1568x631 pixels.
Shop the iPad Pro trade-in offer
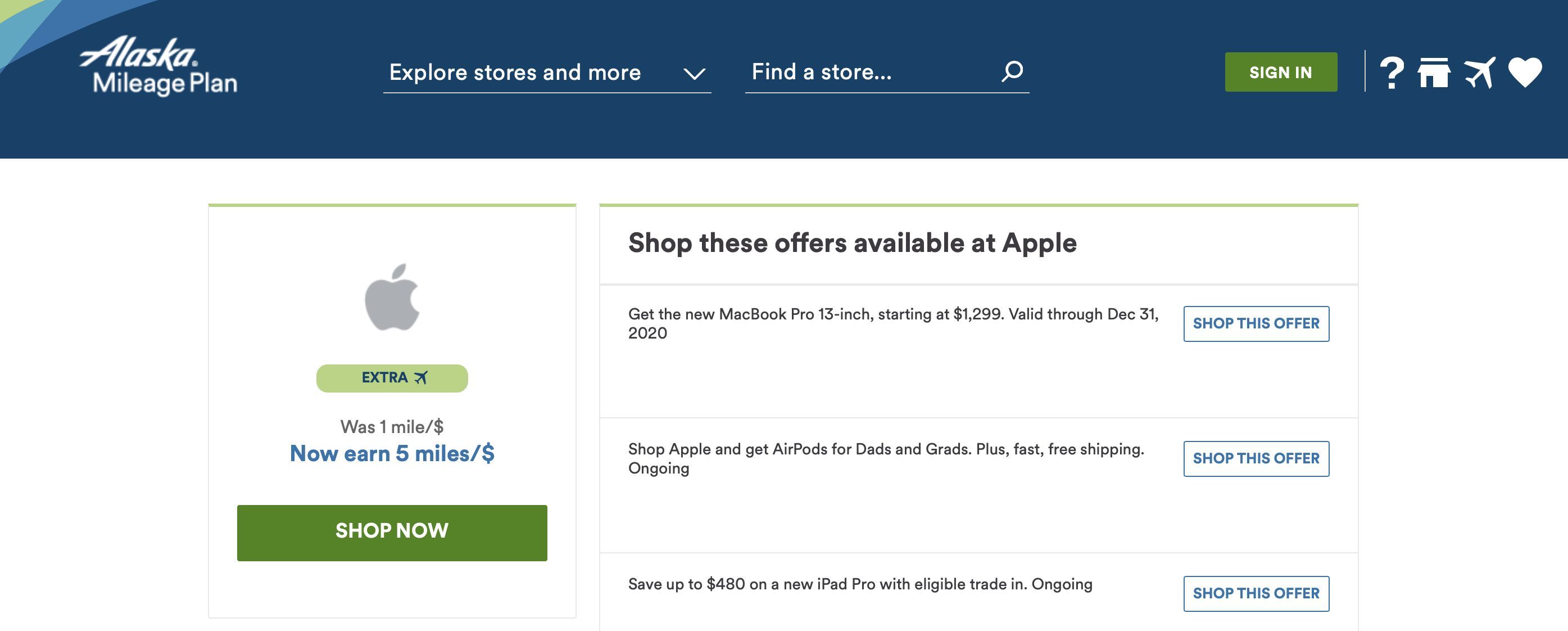(x=1256, y=594)
